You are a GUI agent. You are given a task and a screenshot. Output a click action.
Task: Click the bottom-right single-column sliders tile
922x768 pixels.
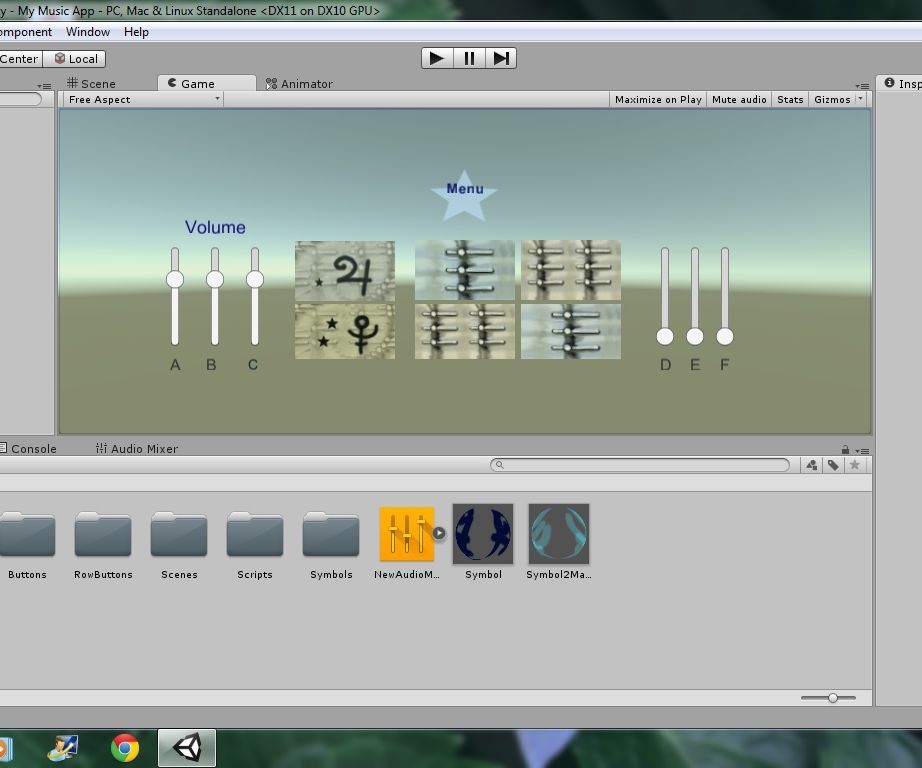click(571, 331)
